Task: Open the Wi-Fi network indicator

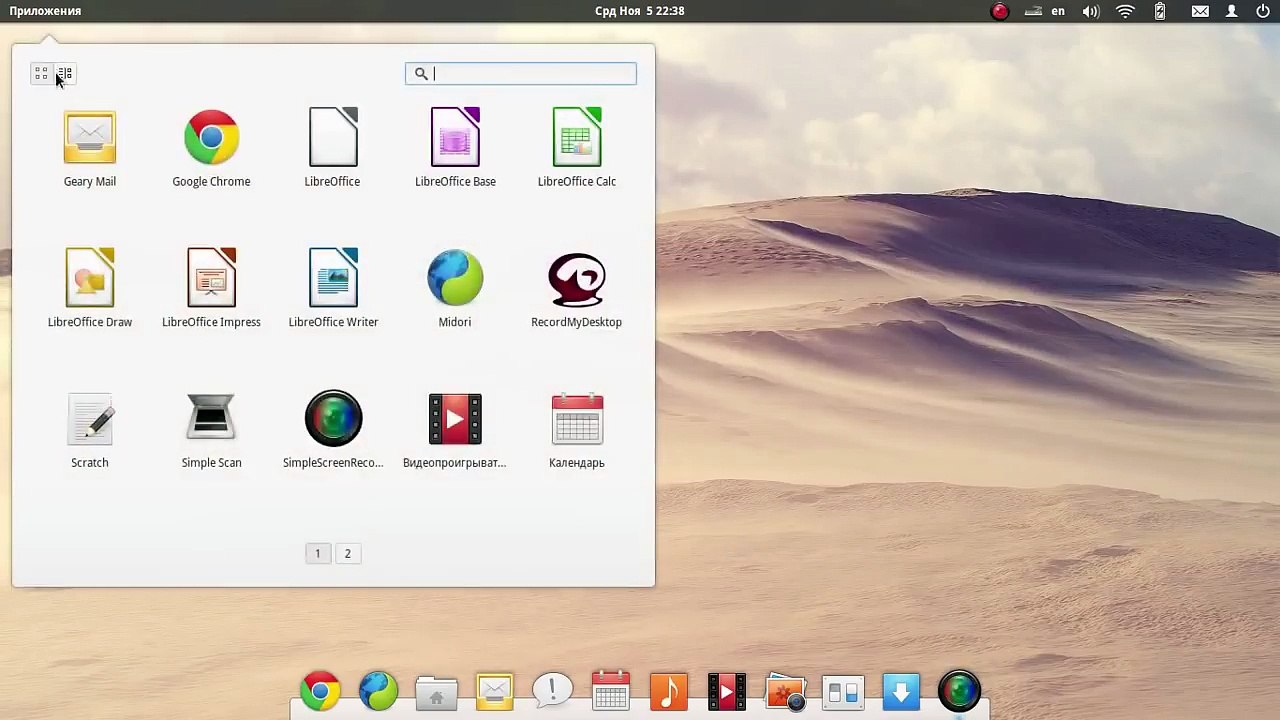Action: (x=1125, y=11)
